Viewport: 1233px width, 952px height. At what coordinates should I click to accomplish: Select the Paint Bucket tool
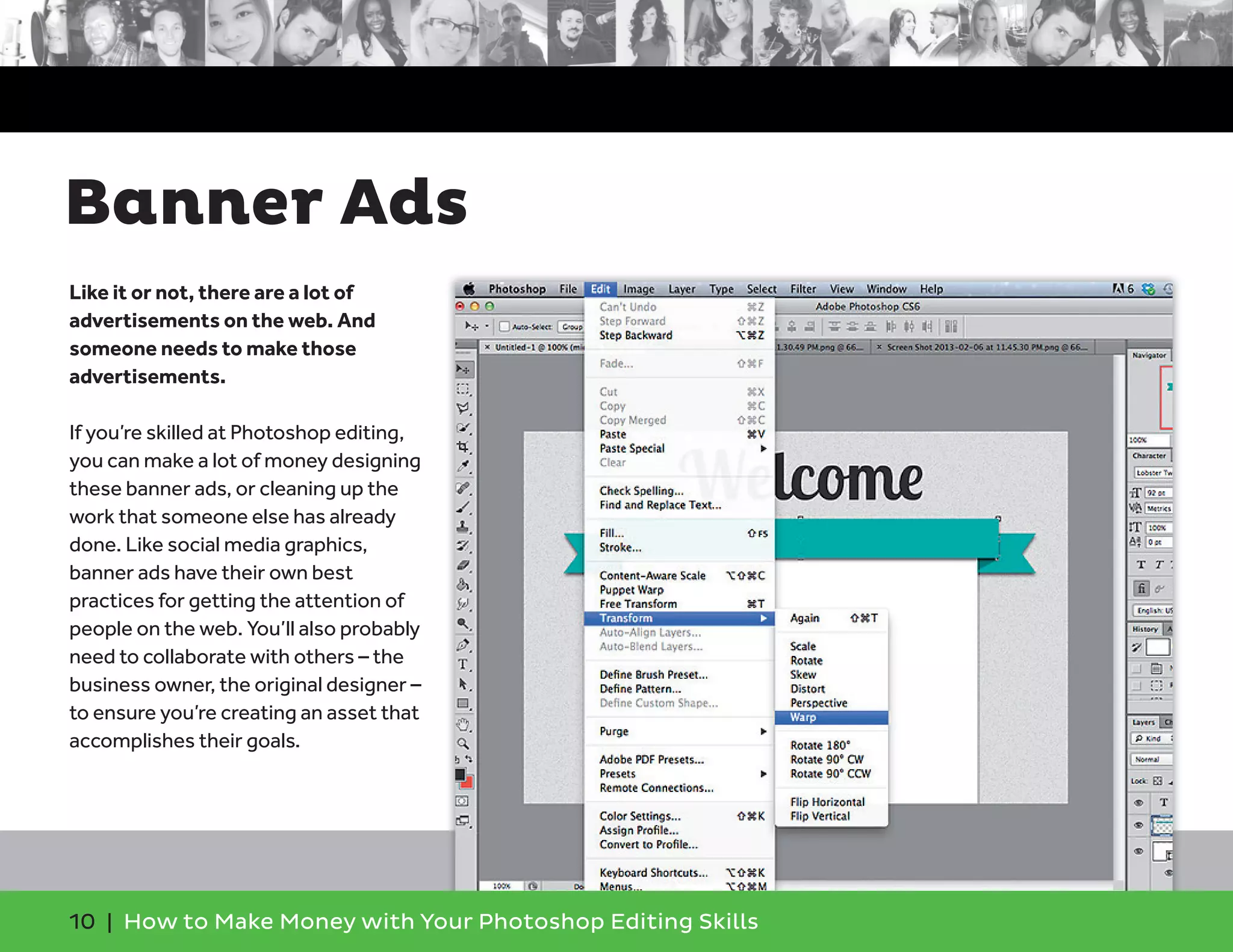[464, 585]
